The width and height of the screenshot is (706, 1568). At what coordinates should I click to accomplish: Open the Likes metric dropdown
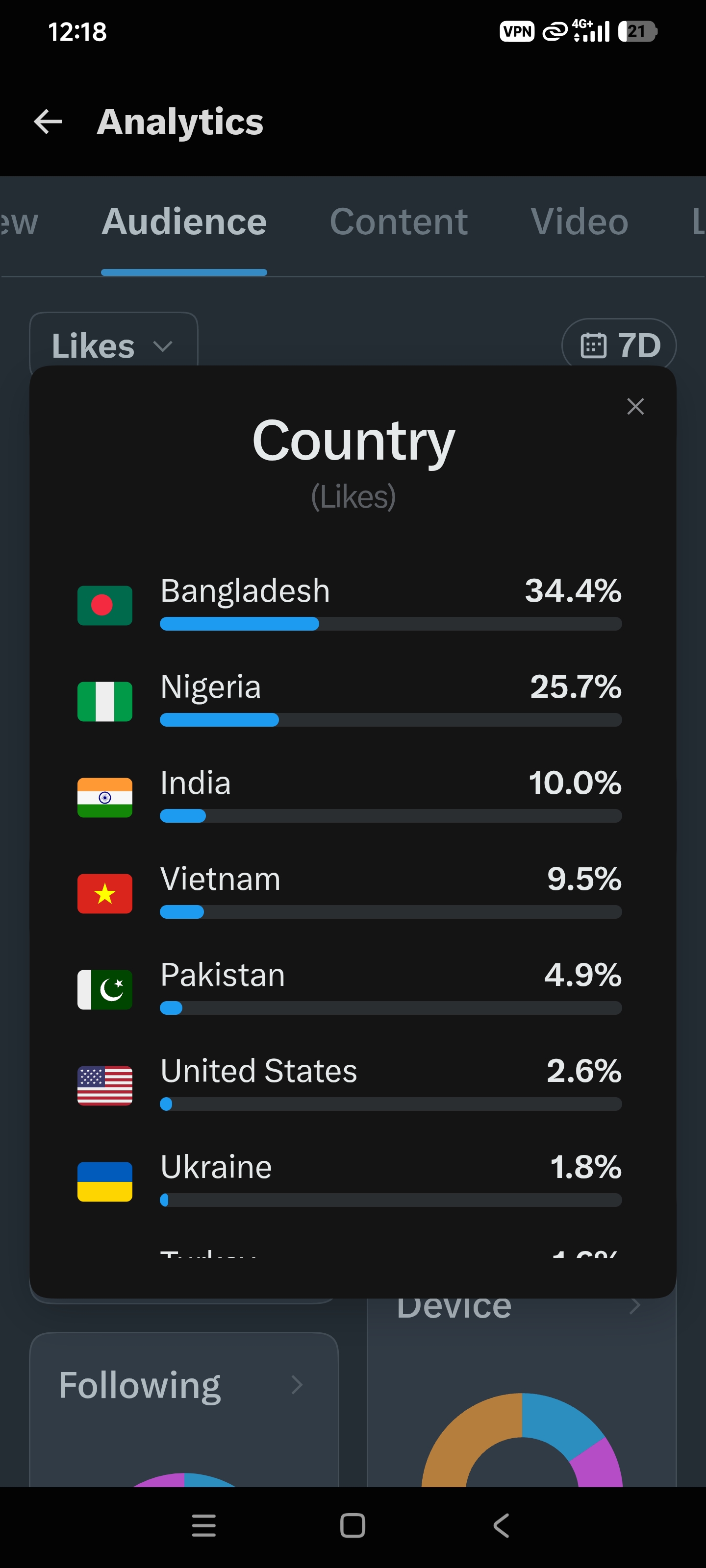tap(113, 345)
